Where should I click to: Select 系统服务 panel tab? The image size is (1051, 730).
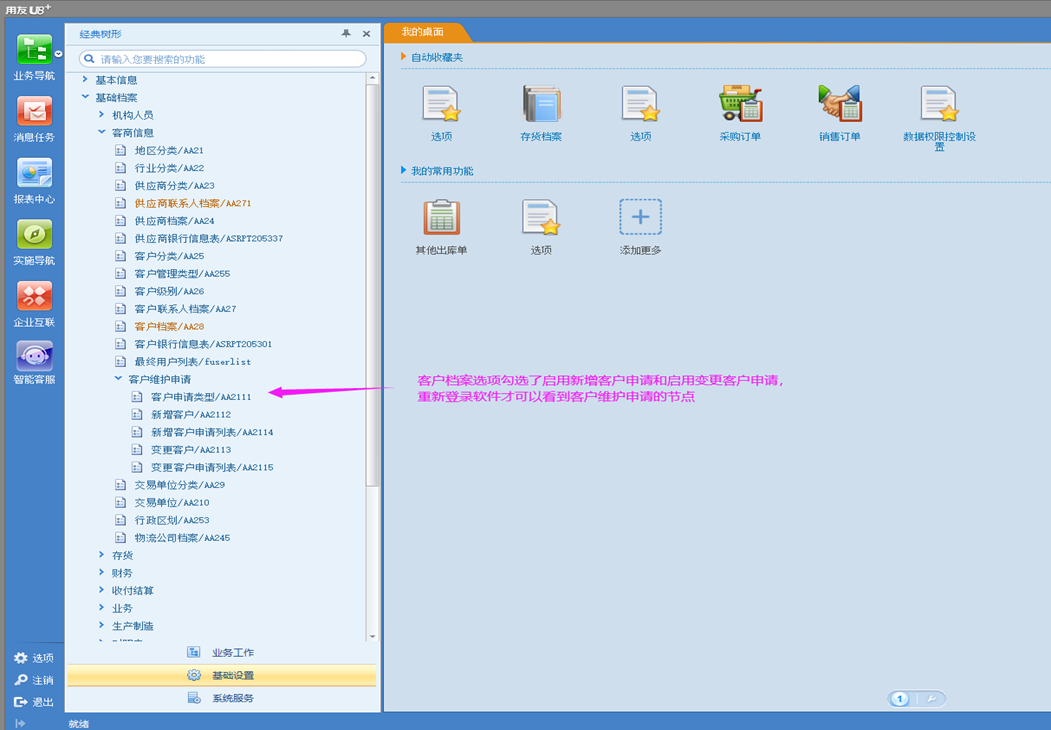click(x=221, y=698)
